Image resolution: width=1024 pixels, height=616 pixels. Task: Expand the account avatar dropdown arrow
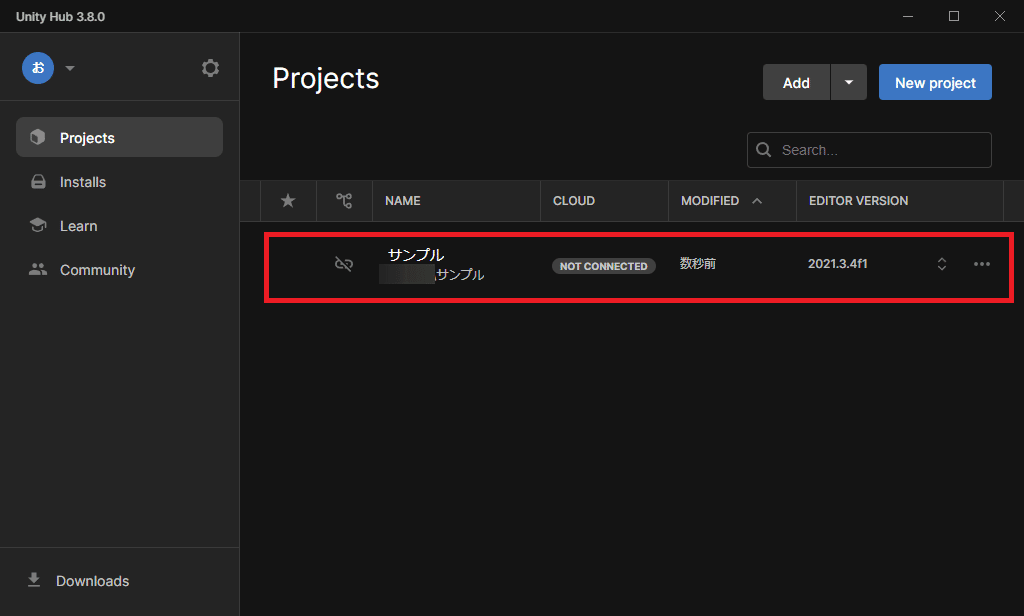point(70,68)
